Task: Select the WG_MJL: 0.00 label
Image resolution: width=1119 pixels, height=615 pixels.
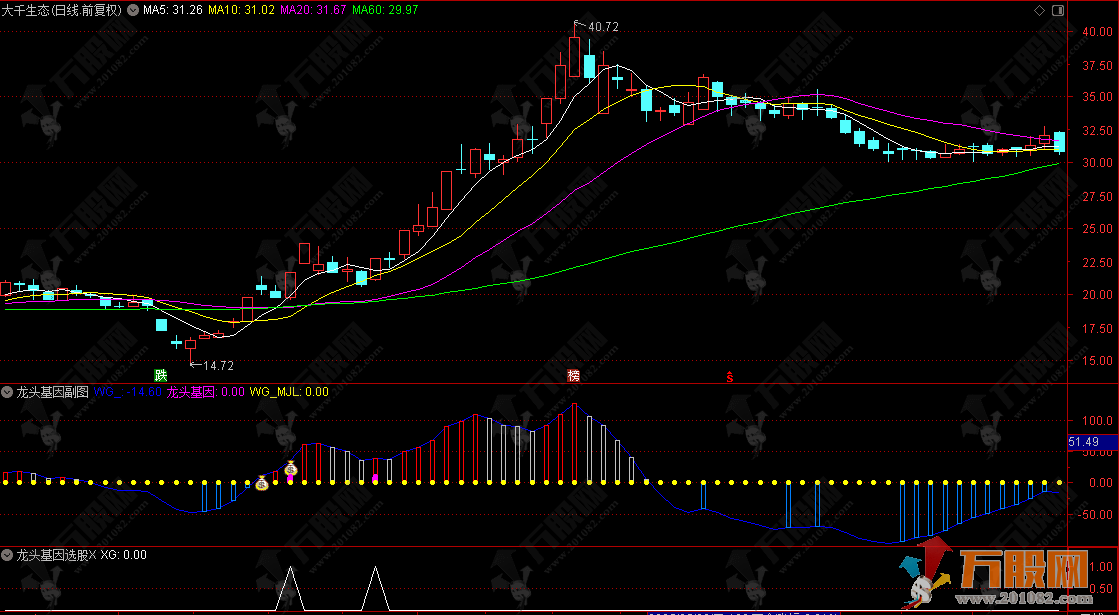Action: tap(289, 391)
